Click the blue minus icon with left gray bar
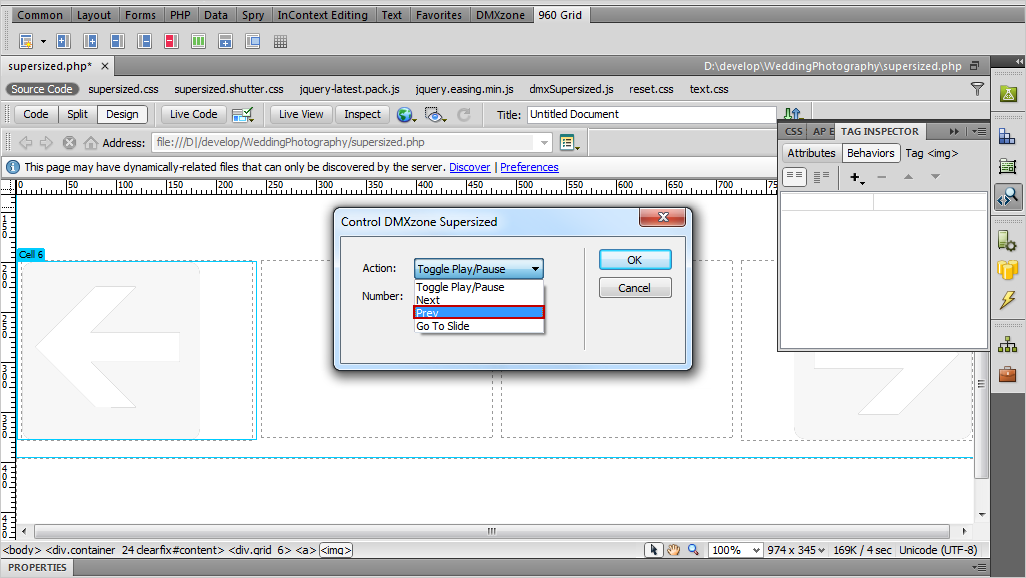 (x=144, y=41)
